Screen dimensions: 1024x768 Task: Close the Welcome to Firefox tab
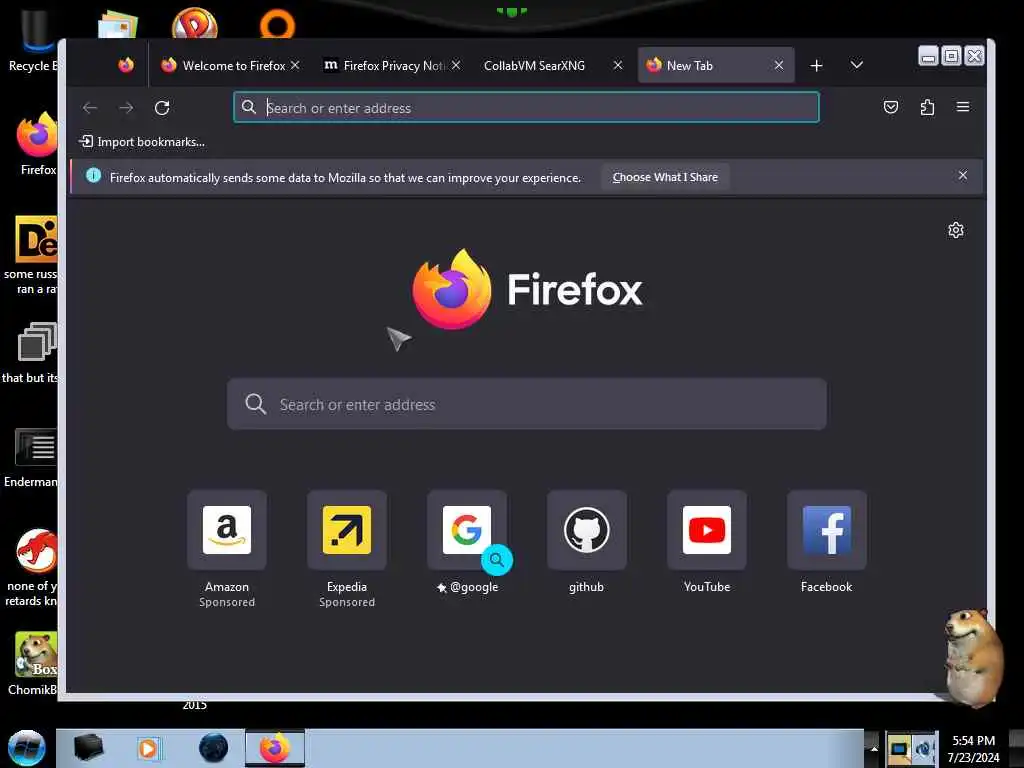(x=295, y=65)
